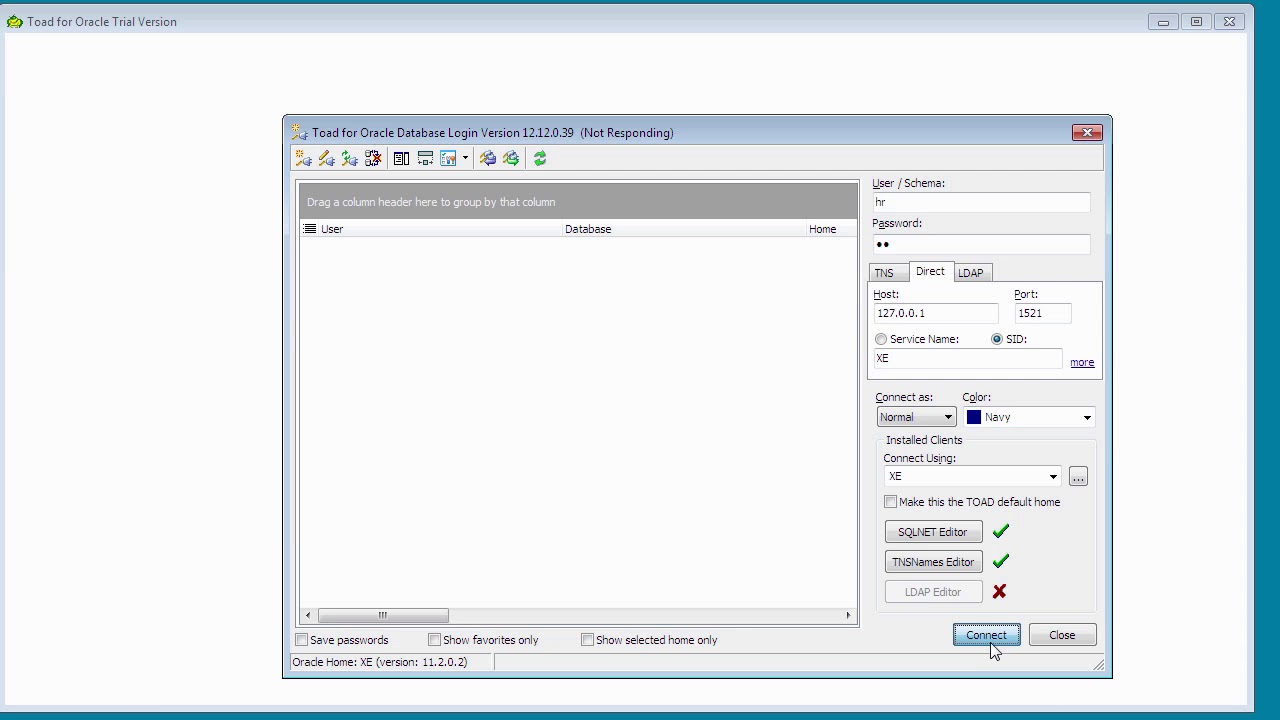Click red X beside LDAP Editor

[x=999, y=592]
